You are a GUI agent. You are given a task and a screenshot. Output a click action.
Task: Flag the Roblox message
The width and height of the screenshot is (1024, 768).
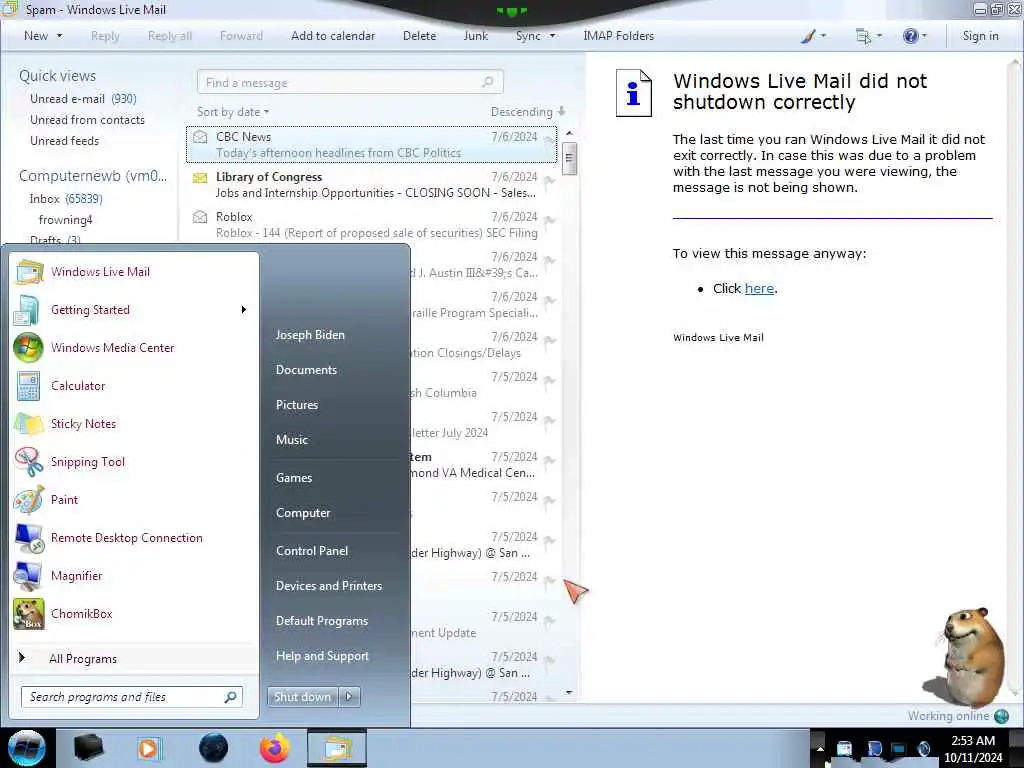click(x=549, y=220)
